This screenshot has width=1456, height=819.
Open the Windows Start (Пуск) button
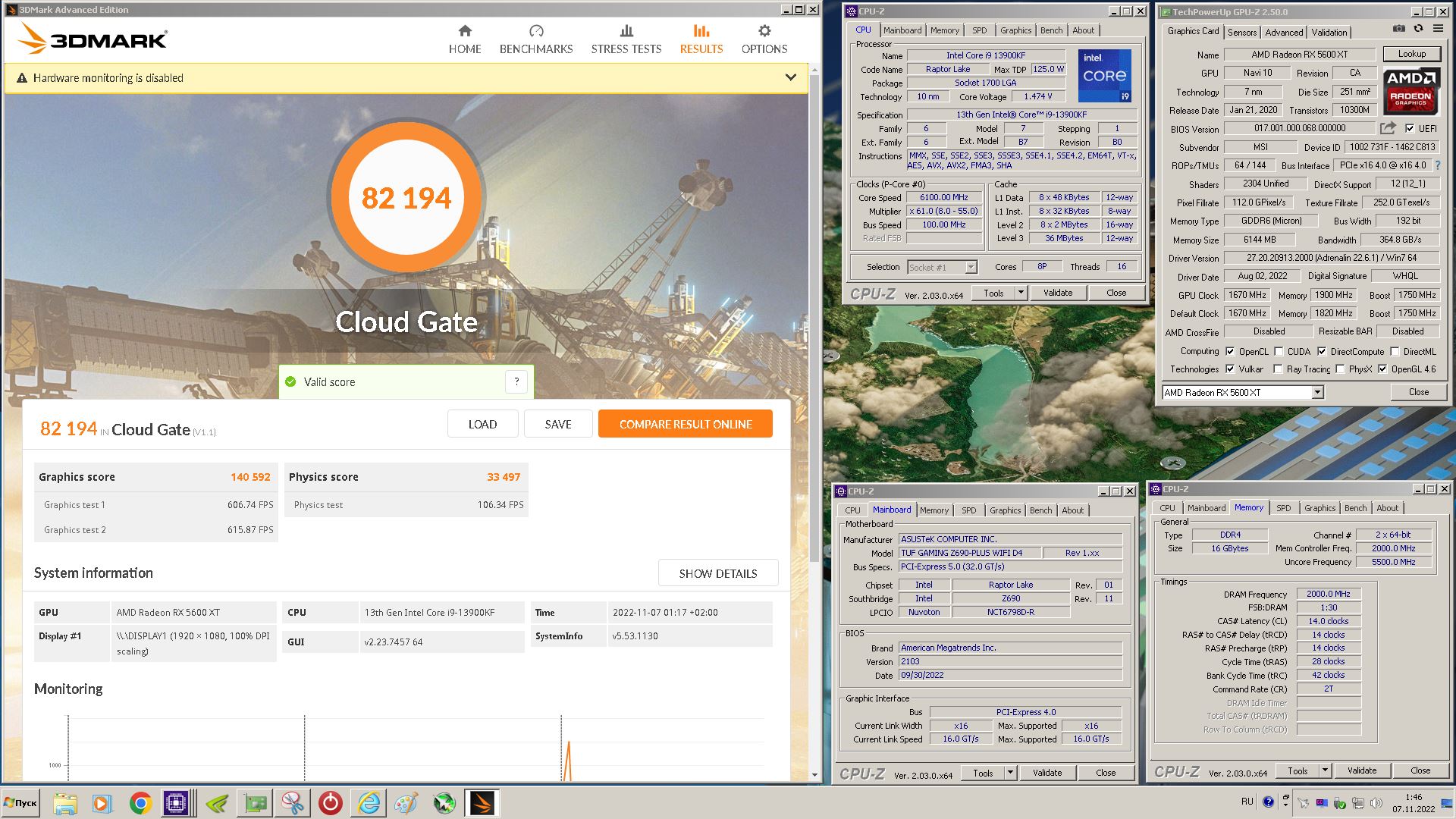20,803
